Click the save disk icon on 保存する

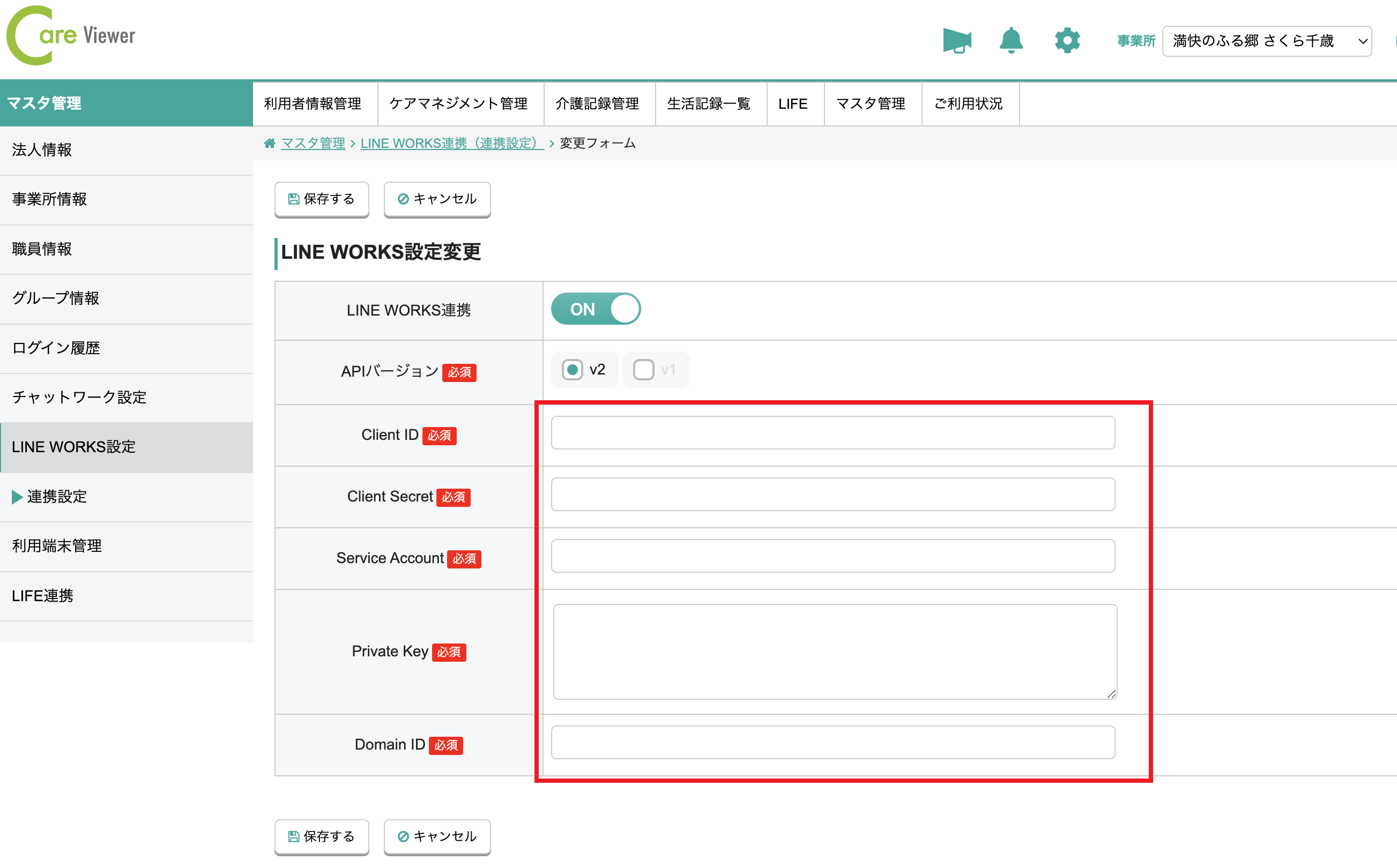[293, 199]
